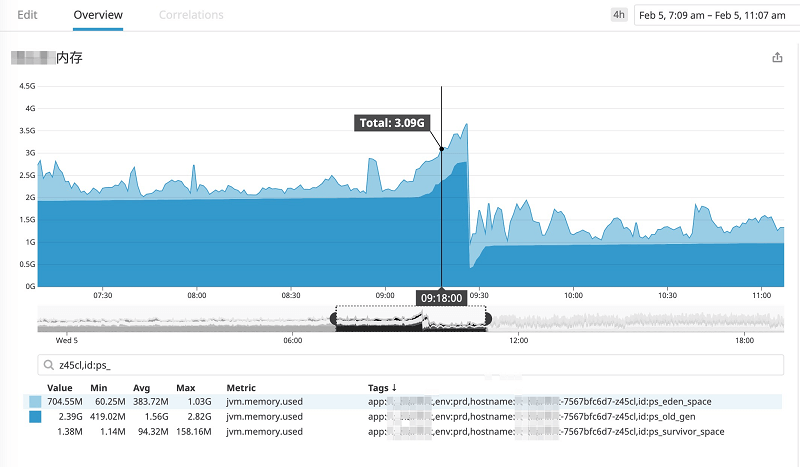This screenshot has width=800, height=467.
Task: Click the magnifying glass search icon
Action: (x=47, y=364)
